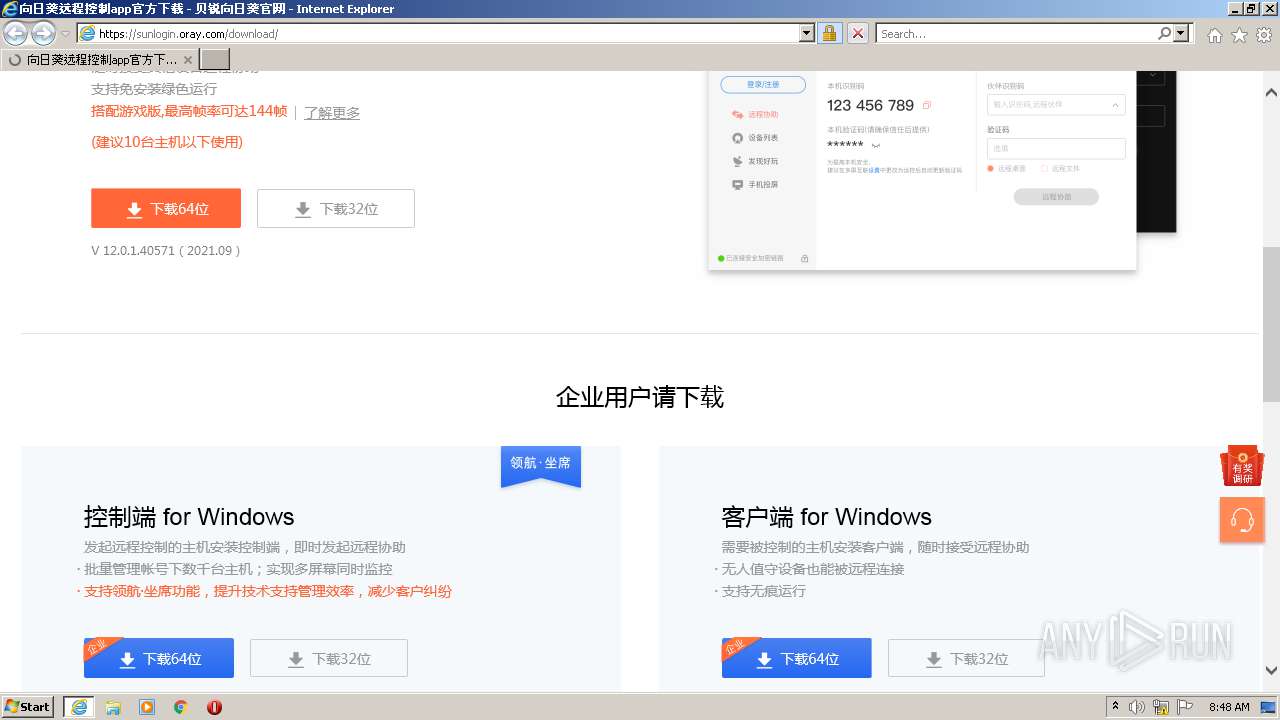Go forward with the IE forward arrow
This screenshot has width=1280, height=720.
click(43, 33)
